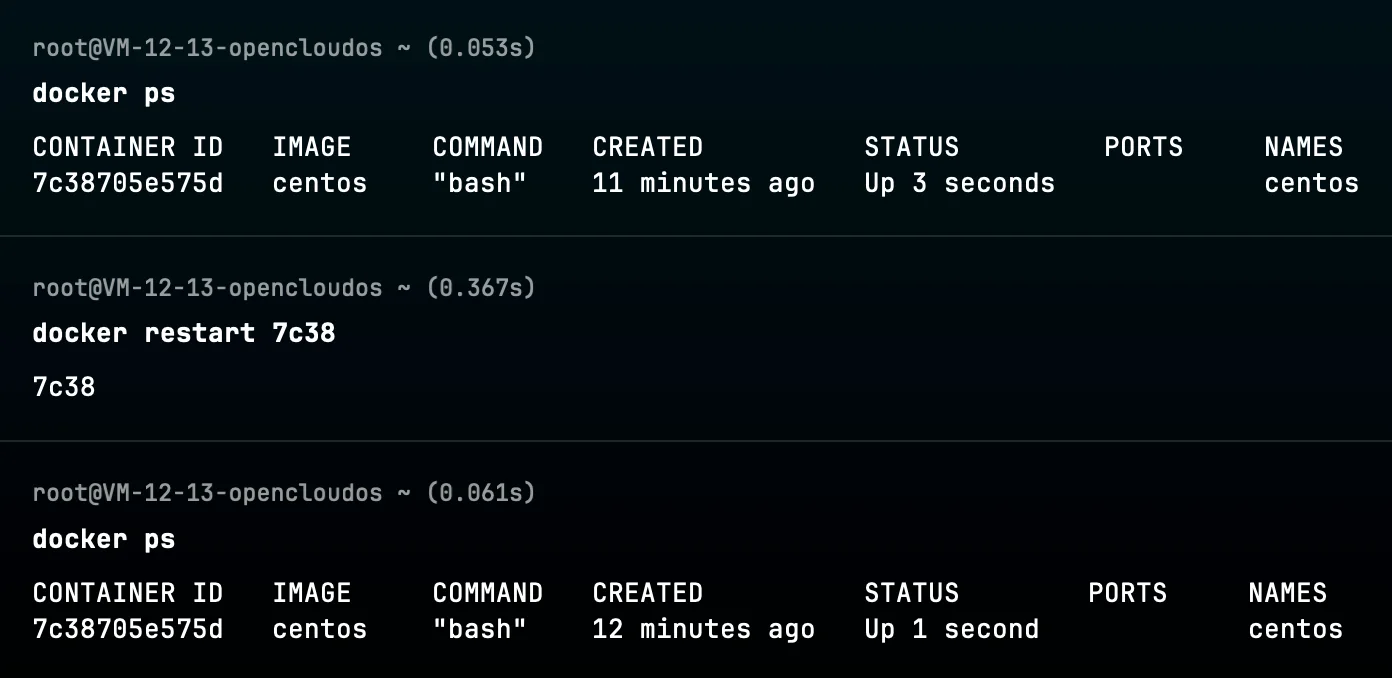Click the NAMES header in last output
Screen dimensions: 1392x678
1287,593
